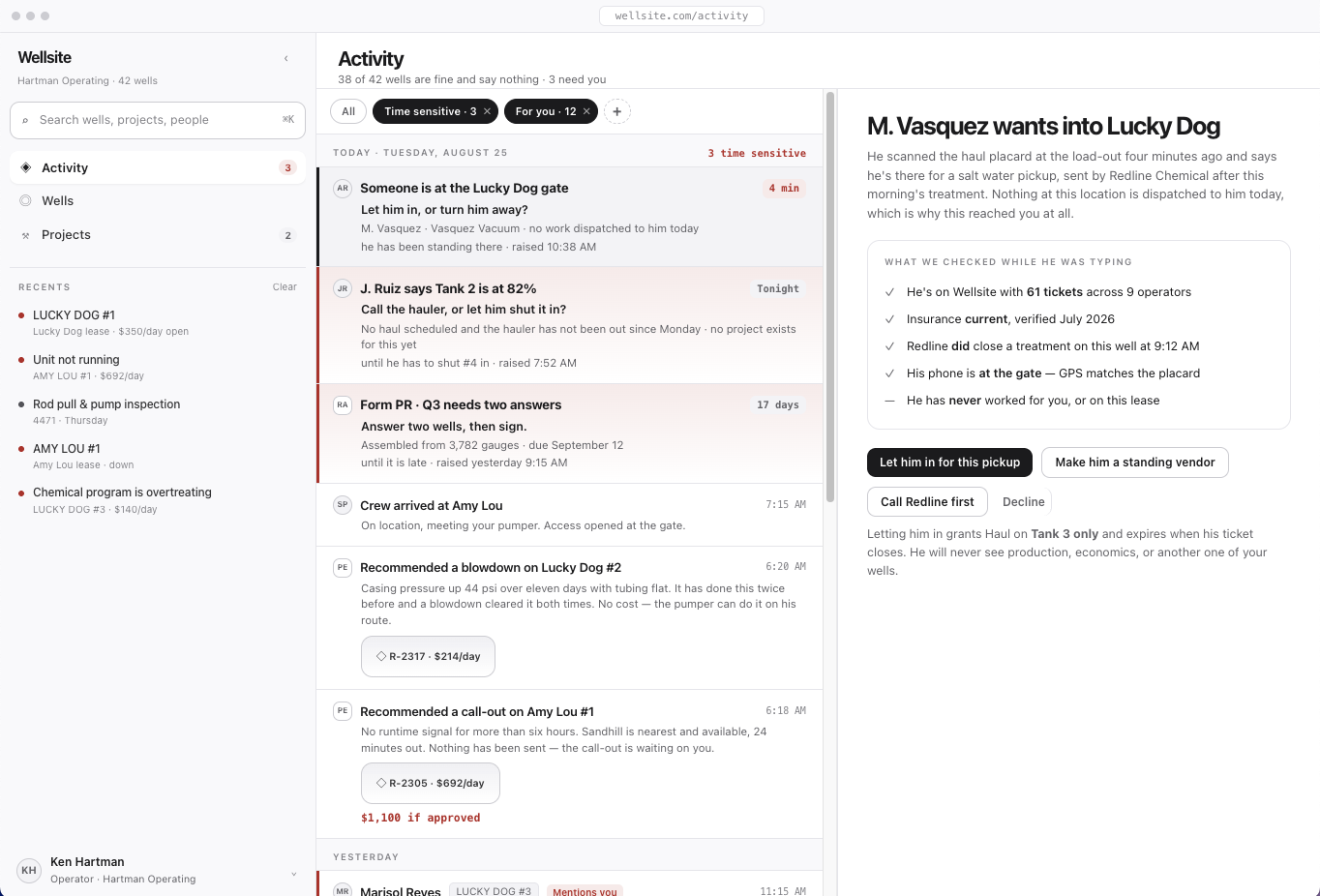Click the Projects tools icon

pos(25,235)
